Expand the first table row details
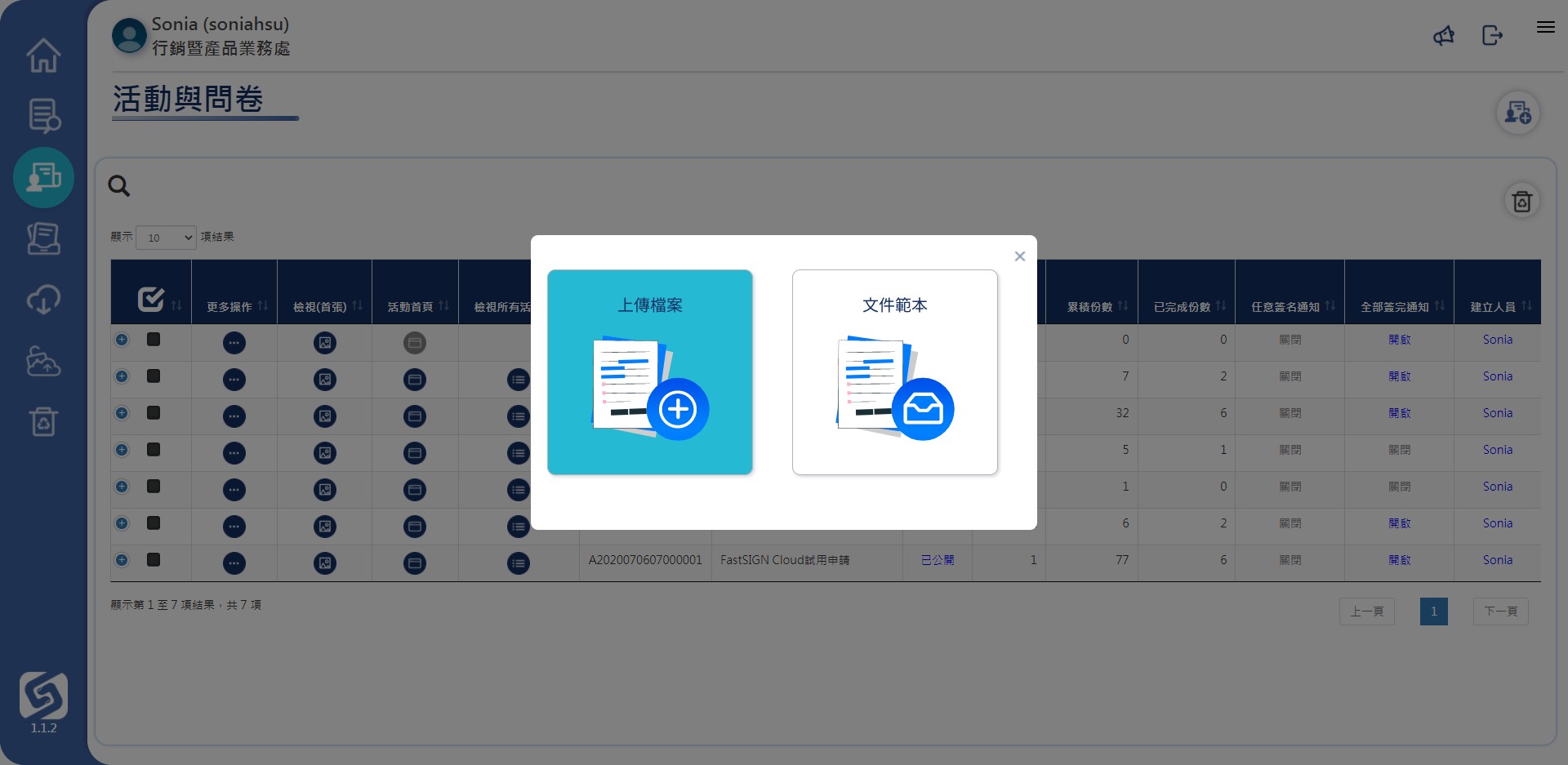The width and height of the screenshot is (1568, 765). pyautogui.click(x=122, y=340)
